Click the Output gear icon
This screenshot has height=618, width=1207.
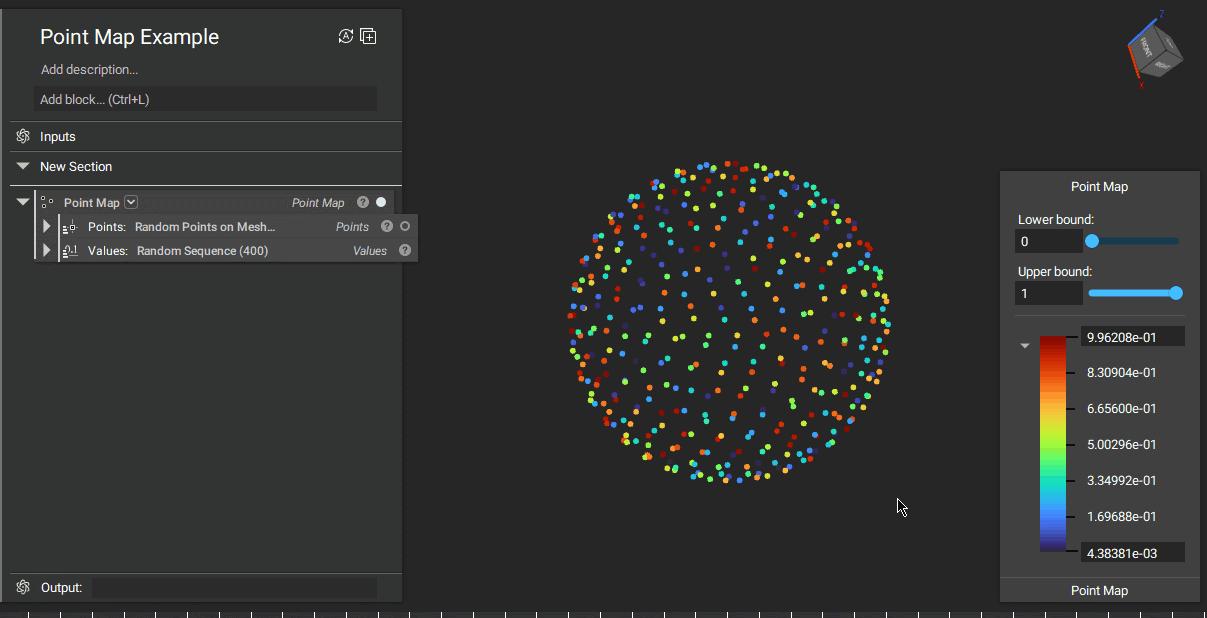[x=23, y=587]
